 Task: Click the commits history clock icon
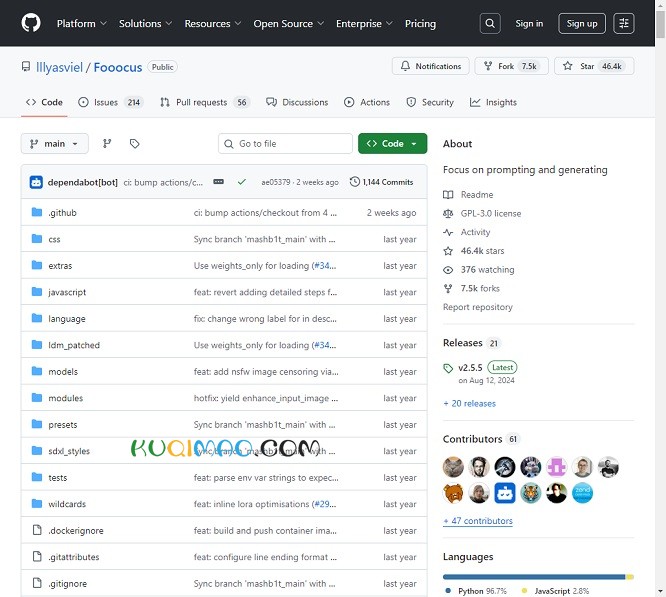354,182
